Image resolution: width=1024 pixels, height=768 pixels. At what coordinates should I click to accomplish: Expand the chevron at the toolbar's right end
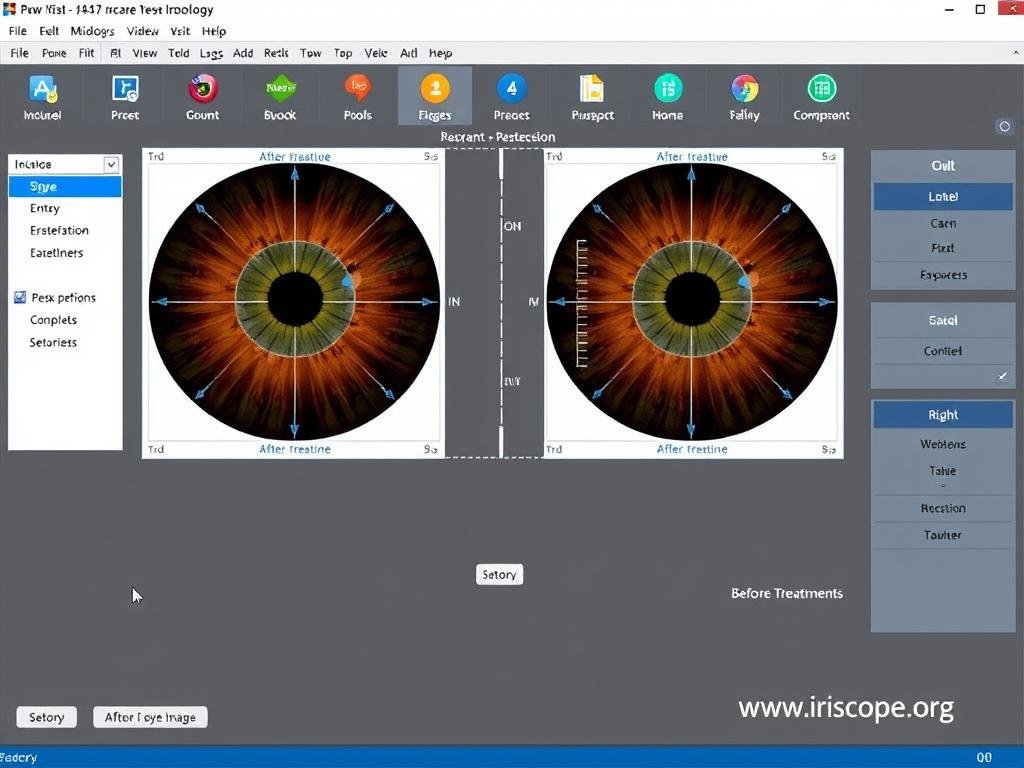pyautogui.click(x=1014, y=53)
